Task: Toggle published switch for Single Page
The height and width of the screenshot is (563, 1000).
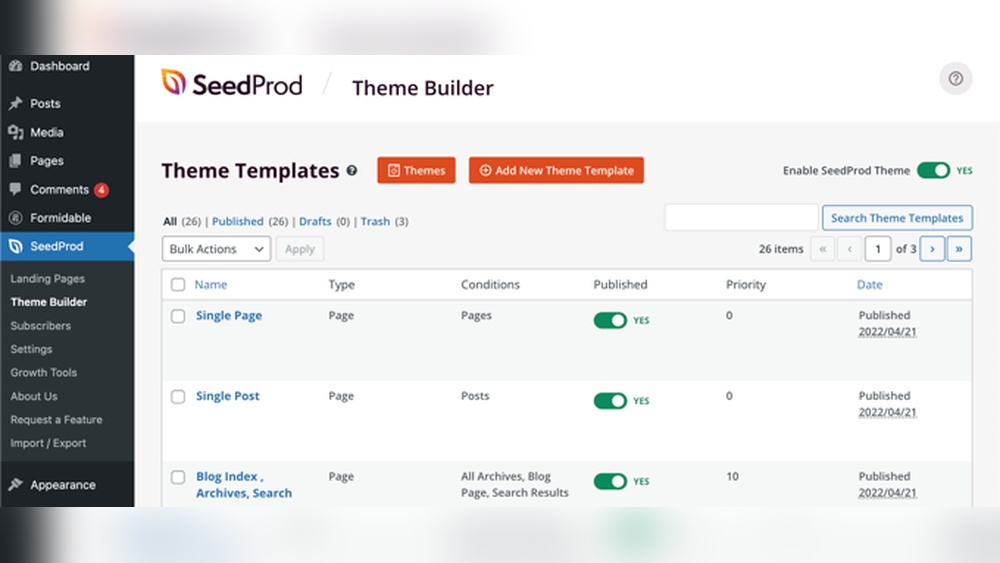Action: click(610, 320)
